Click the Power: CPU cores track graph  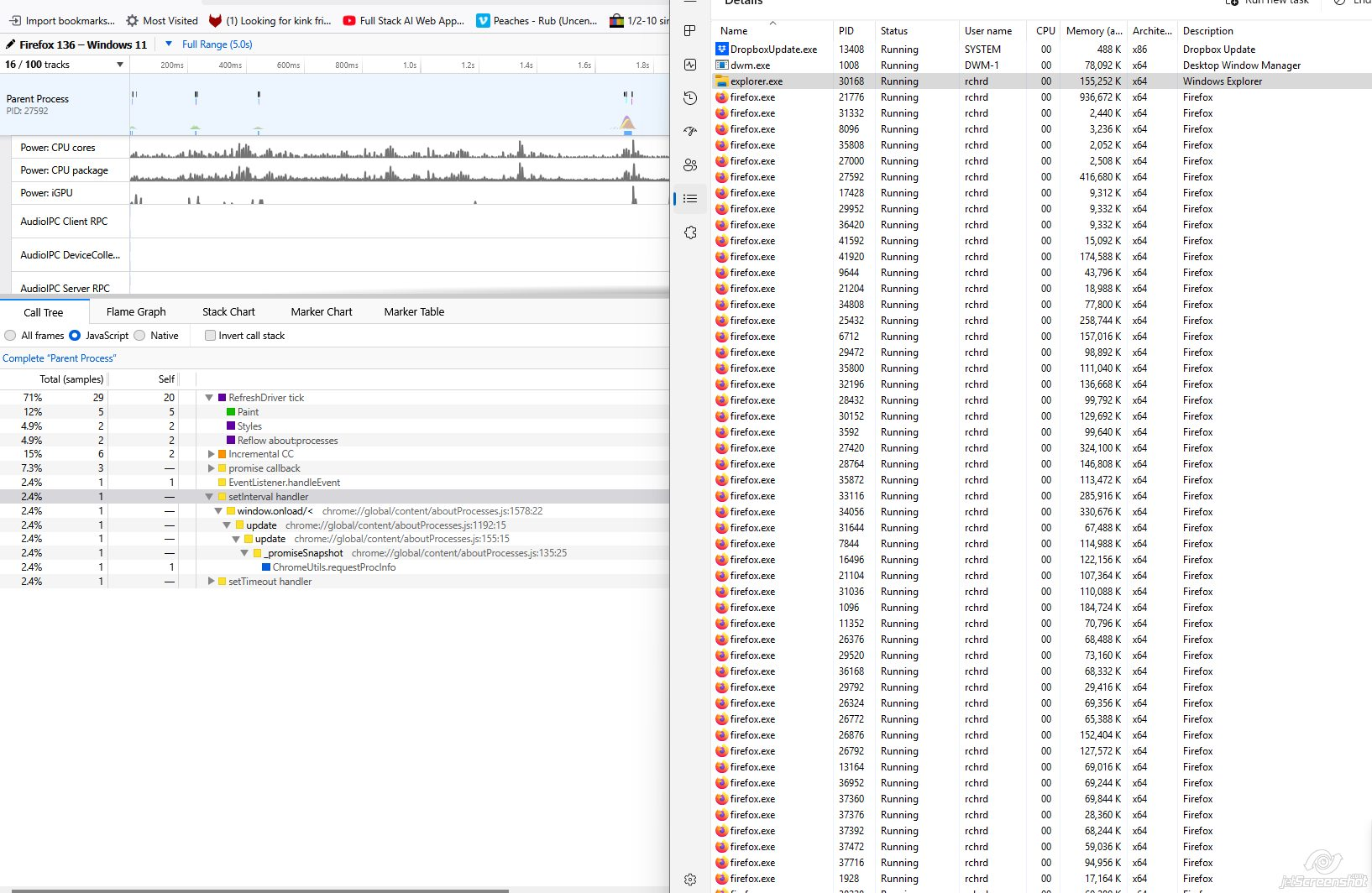point(400,148)
